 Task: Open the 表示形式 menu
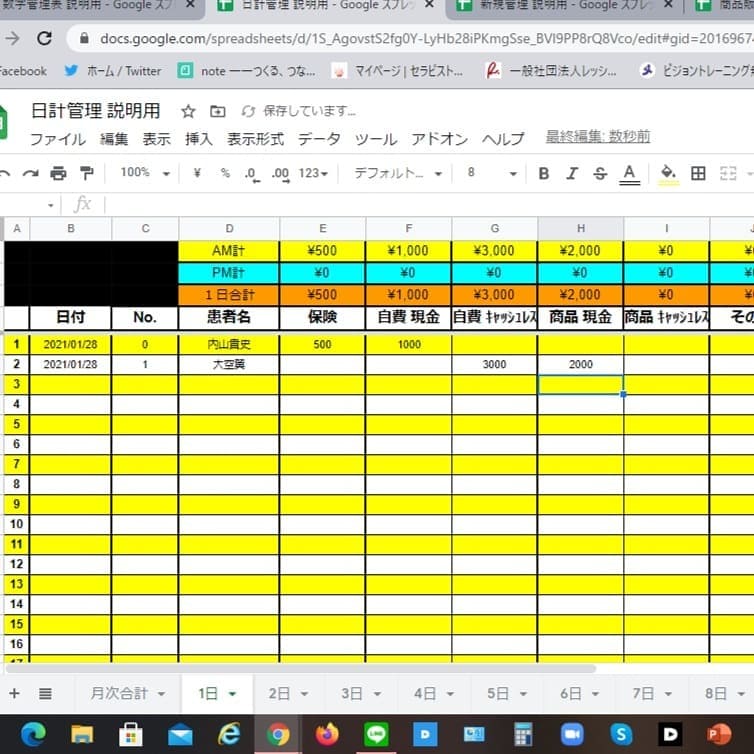(255, 139)
